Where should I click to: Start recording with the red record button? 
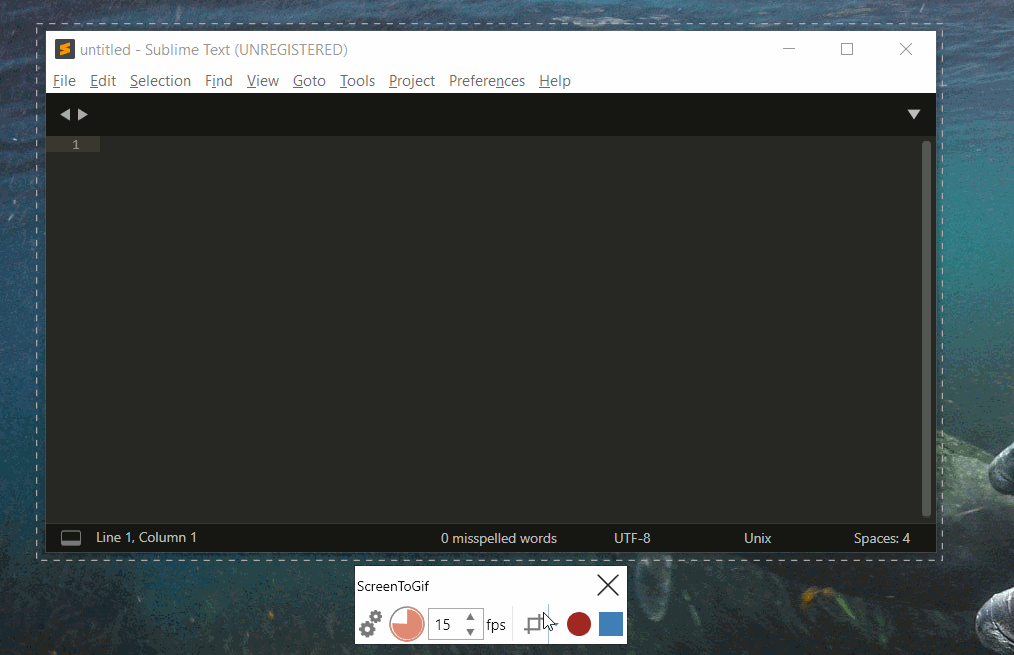pos(579,624)
